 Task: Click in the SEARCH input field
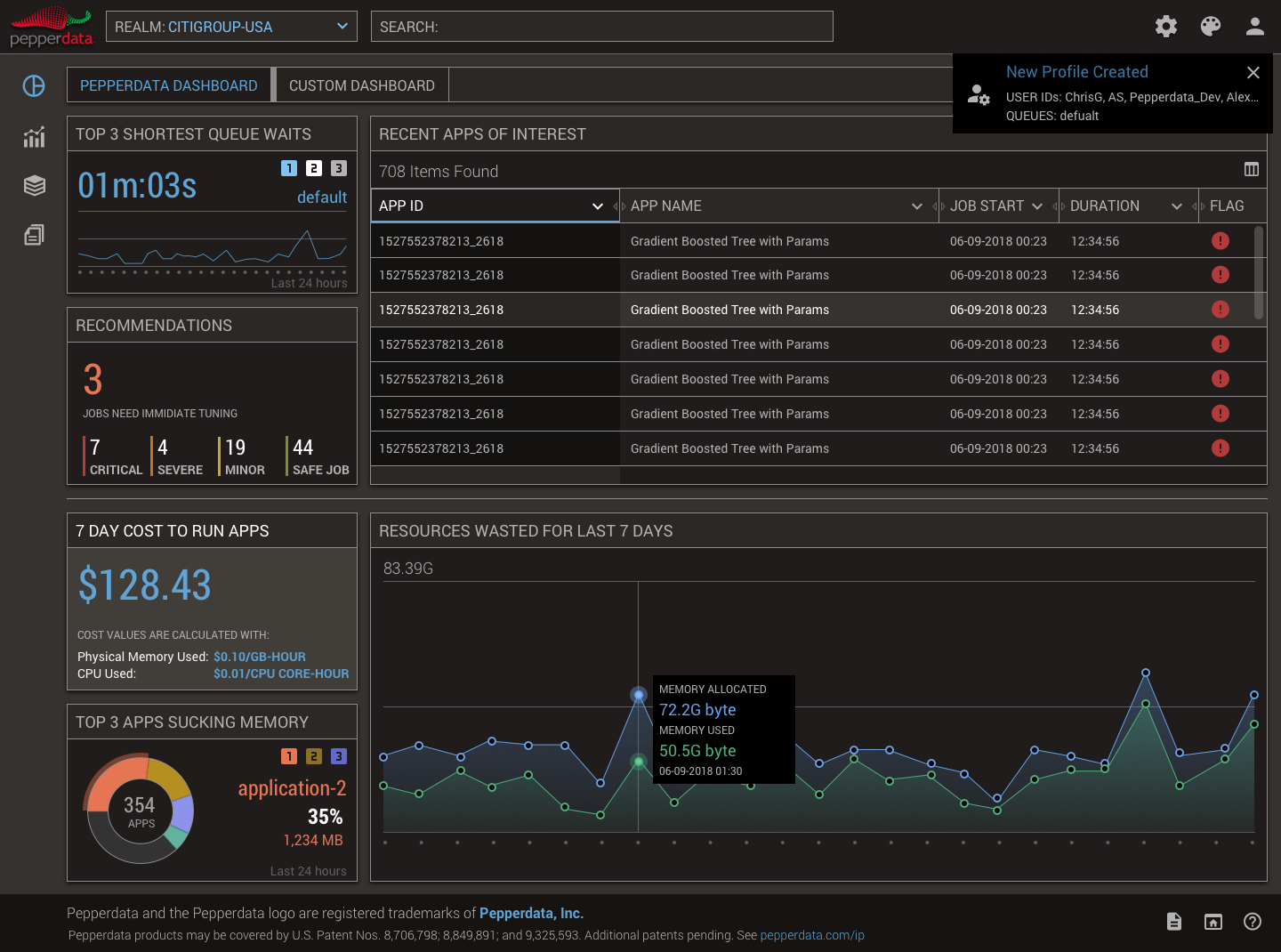(x=602, y=27)
